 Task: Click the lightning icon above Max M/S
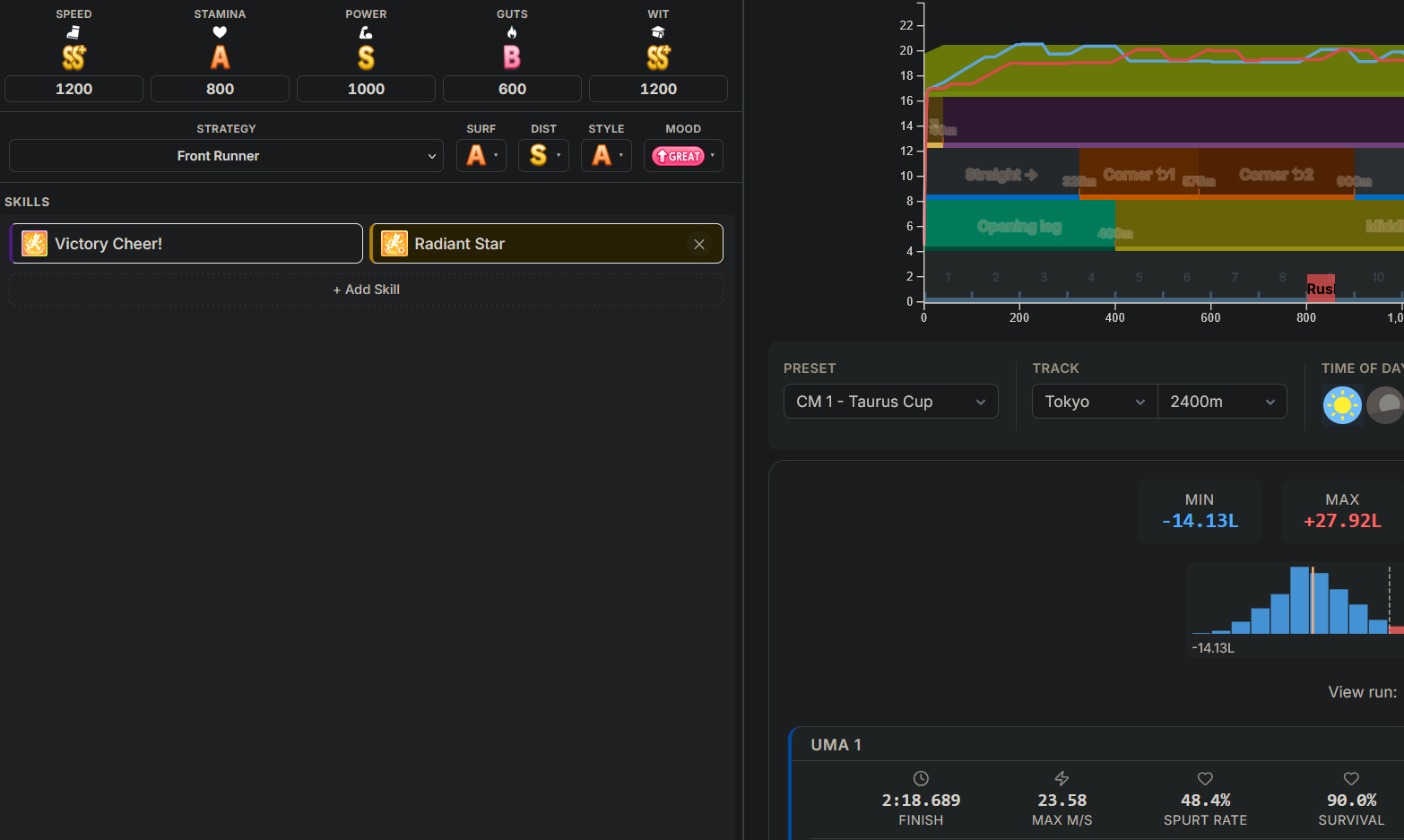[x=1062, y=778]
